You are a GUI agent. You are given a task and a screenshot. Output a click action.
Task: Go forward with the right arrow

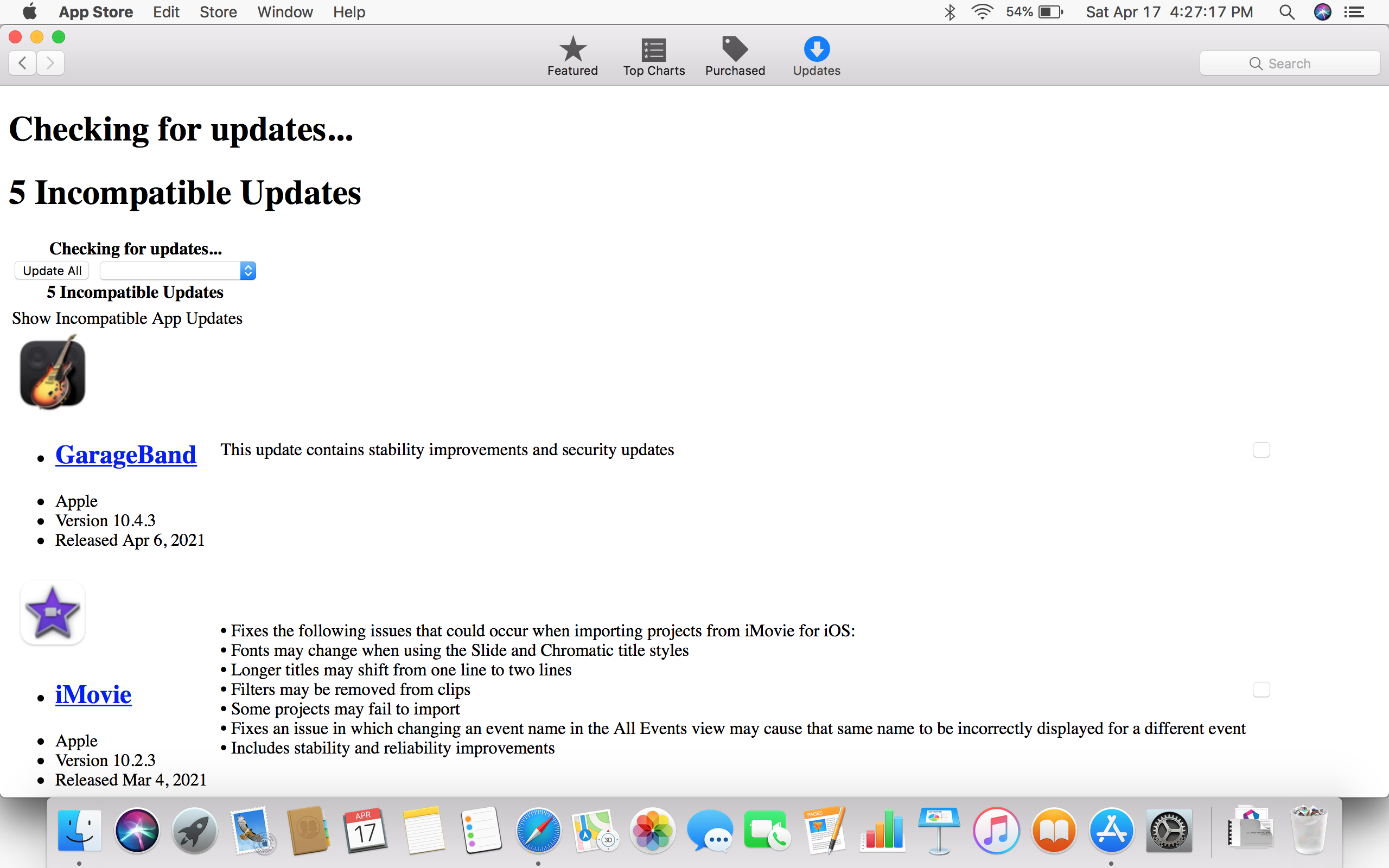click(x=50, y=62)
